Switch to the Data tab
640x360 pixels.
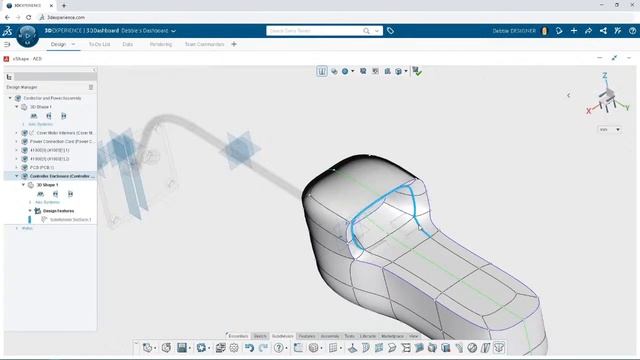[128, 44]
